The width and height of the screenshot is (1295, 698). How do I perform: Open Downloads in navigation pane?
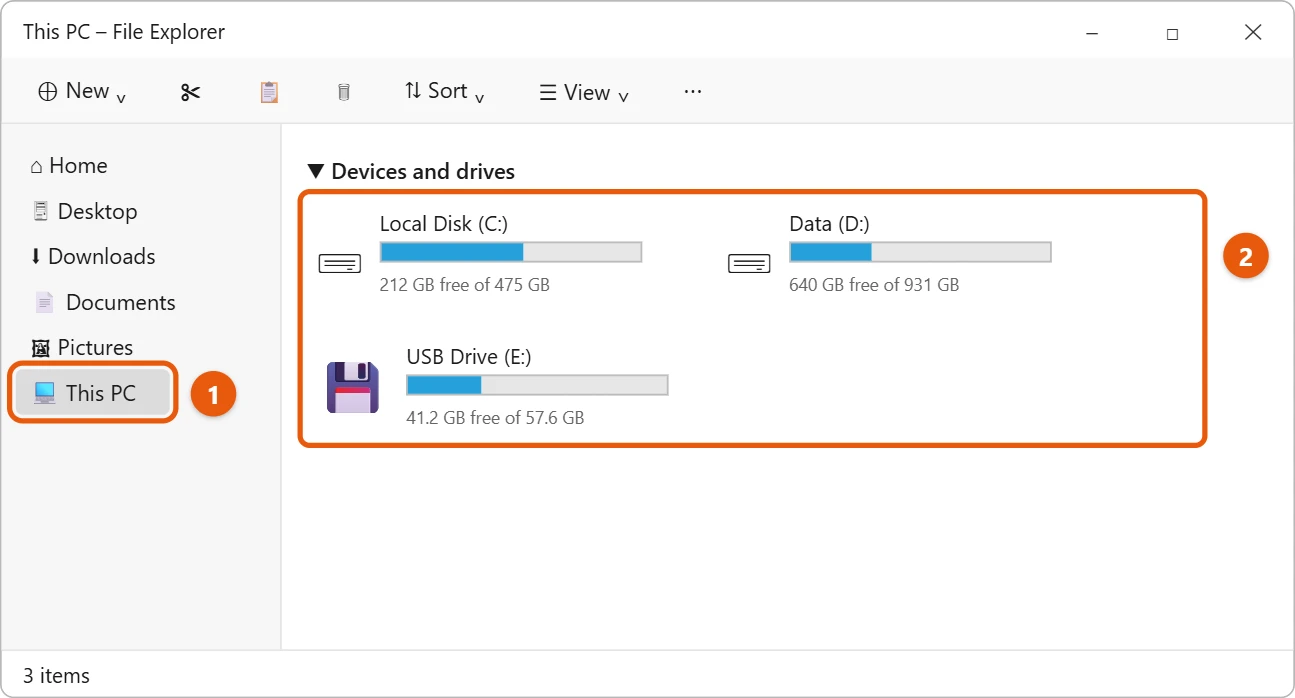(x=93, y=257)
